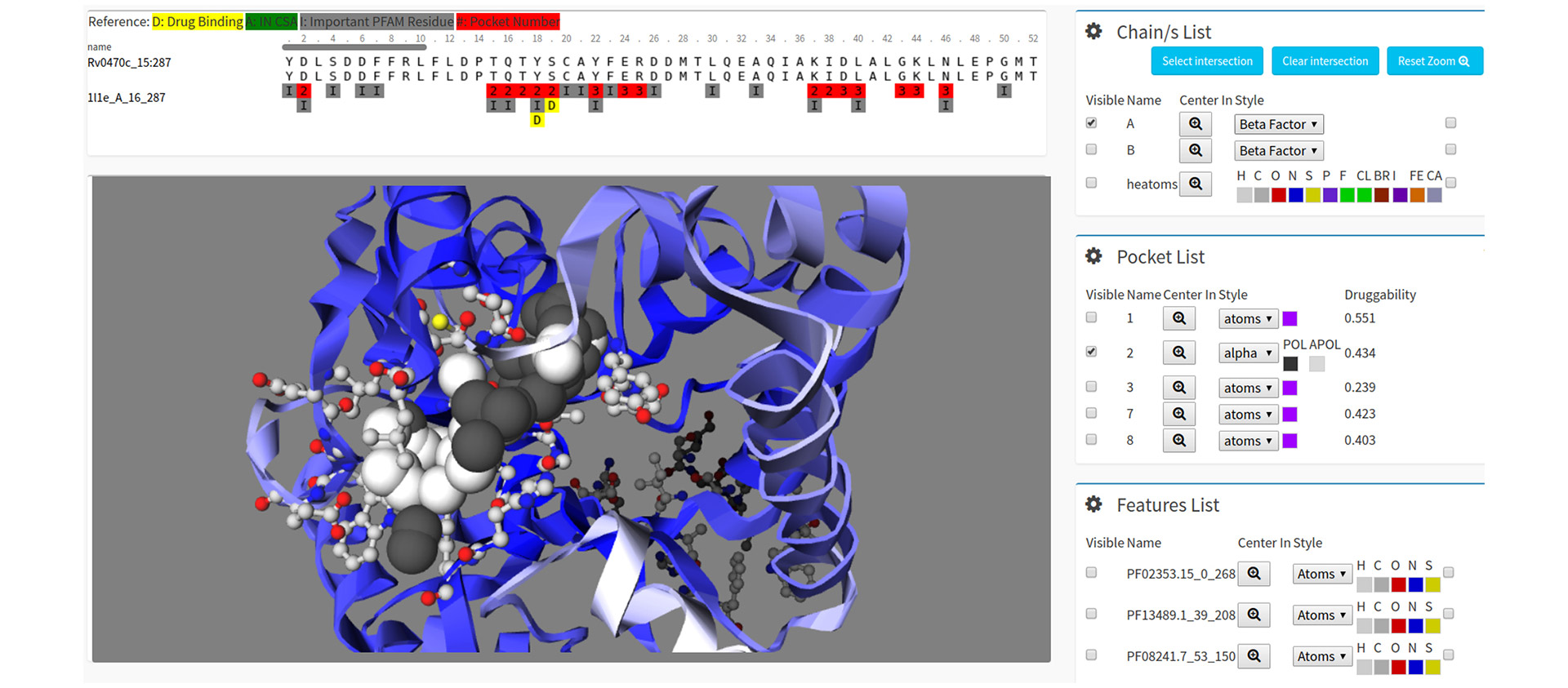Enable visibility for pocket 1
The image size is (1568, 688).
[x=1091, y=317]
